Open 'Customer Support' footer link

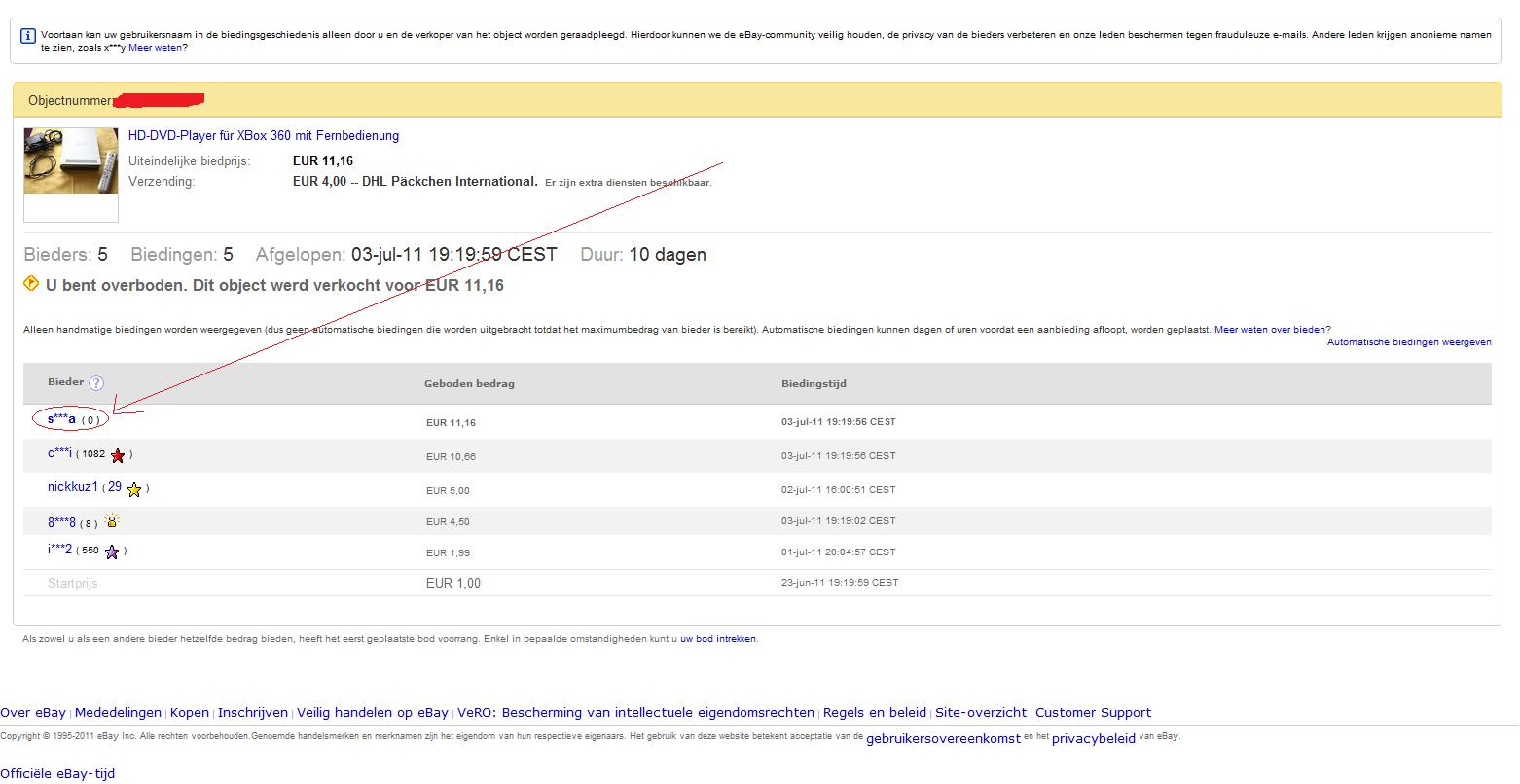tap(1093, 713)
